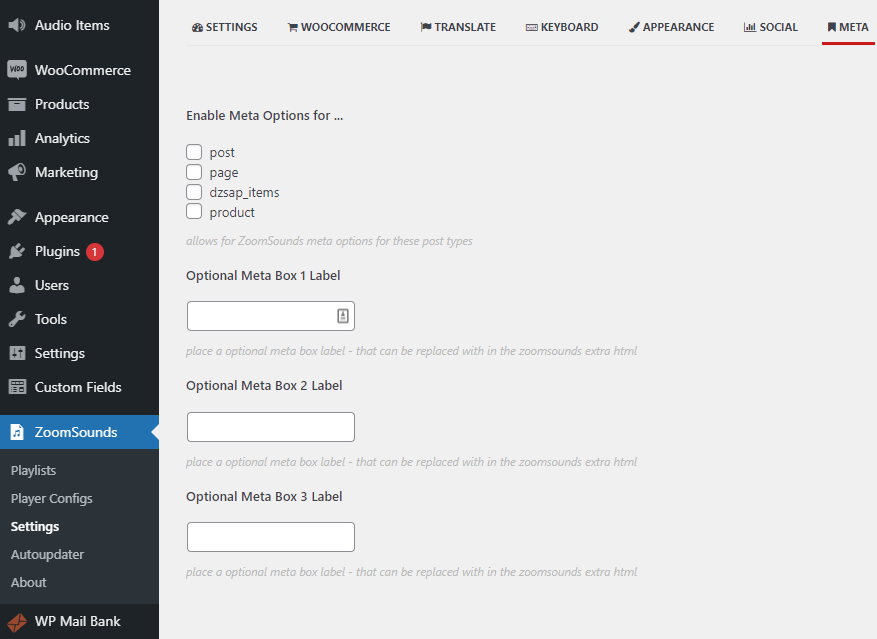This screenshot has width=877, height=639.
Task: Open the Translate tab
Action: coord(457,27)
